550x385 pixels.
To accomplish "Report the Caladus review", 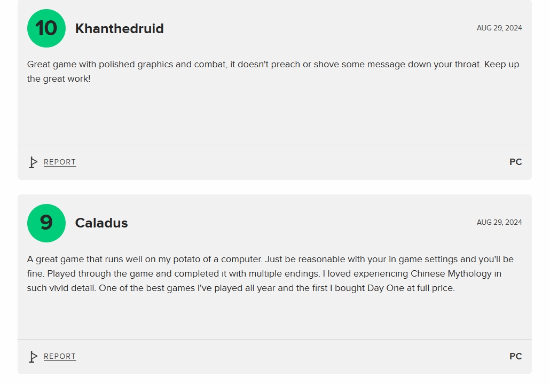I will point(60,356).
